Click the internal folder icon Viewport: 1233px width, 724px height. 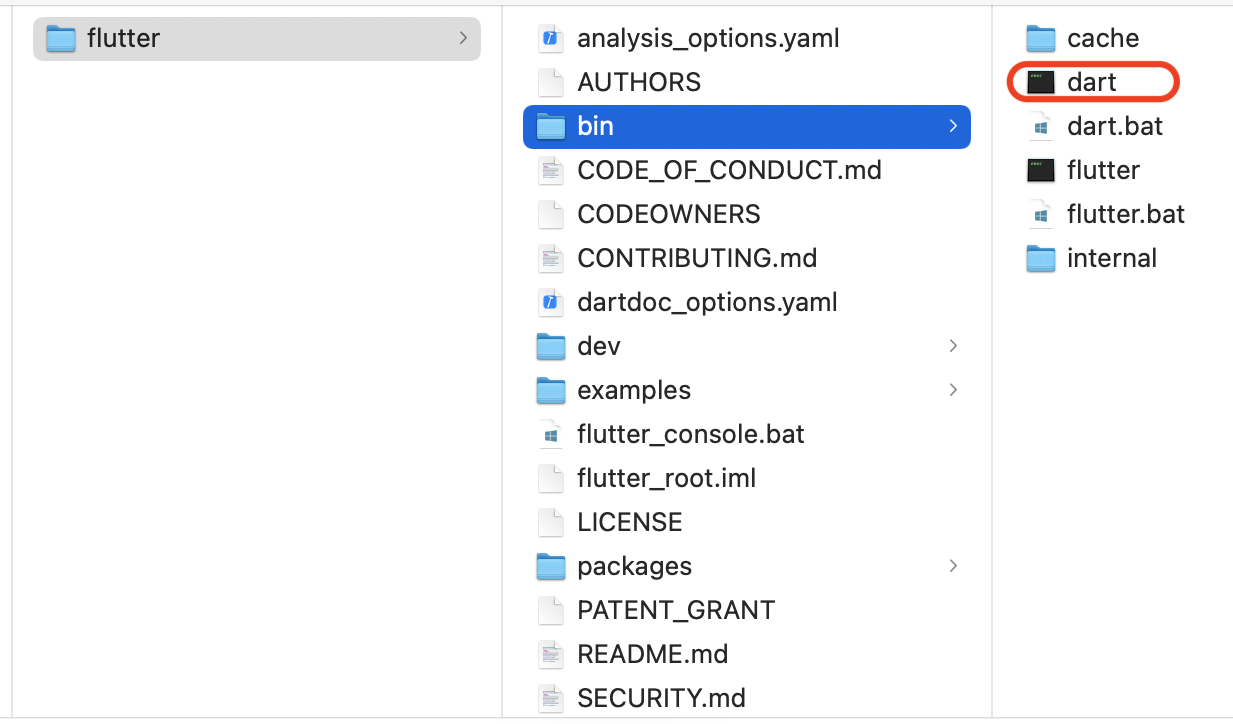pos(1041,258)
